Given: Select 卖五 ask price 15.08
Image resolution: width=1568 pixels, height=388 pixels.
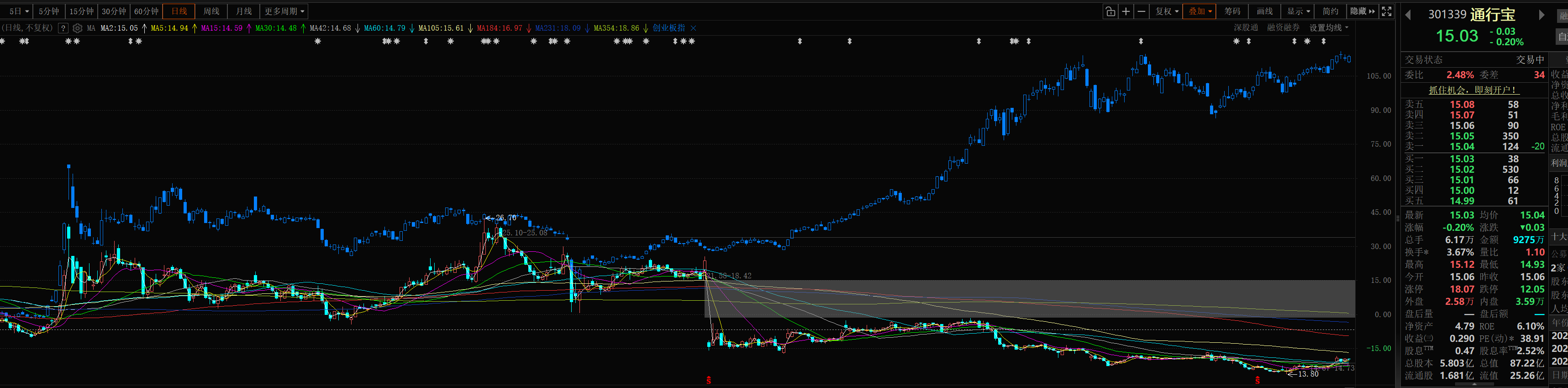Looking at the screenshot, I should point(1462,105).
